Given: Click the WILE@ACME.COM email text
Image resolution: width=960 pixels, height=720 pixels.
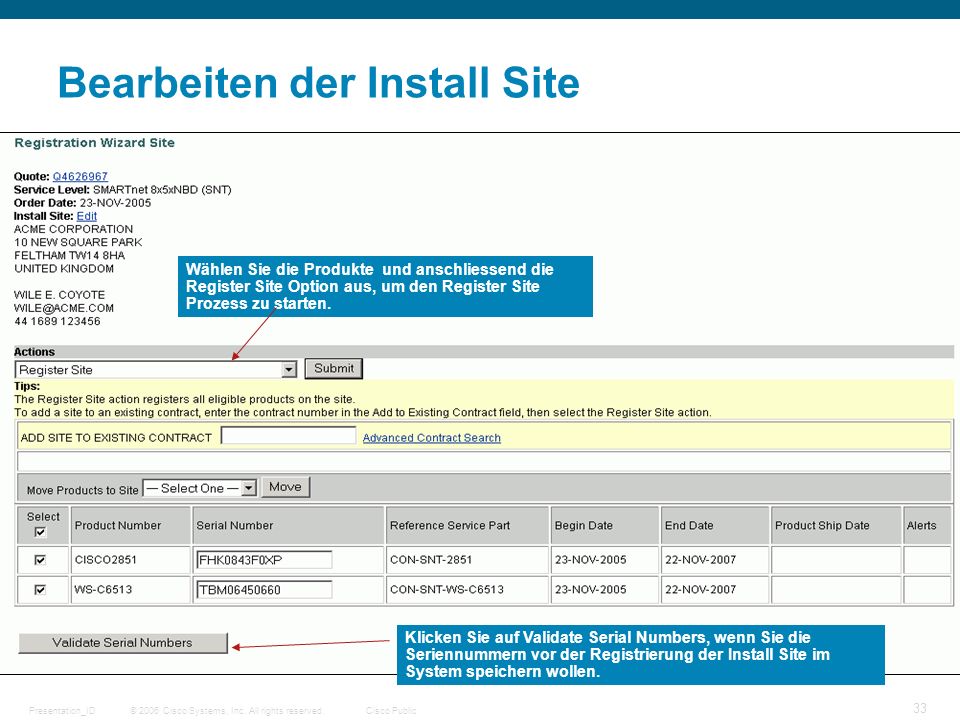Looking at the screenshot, I should 64,308.
